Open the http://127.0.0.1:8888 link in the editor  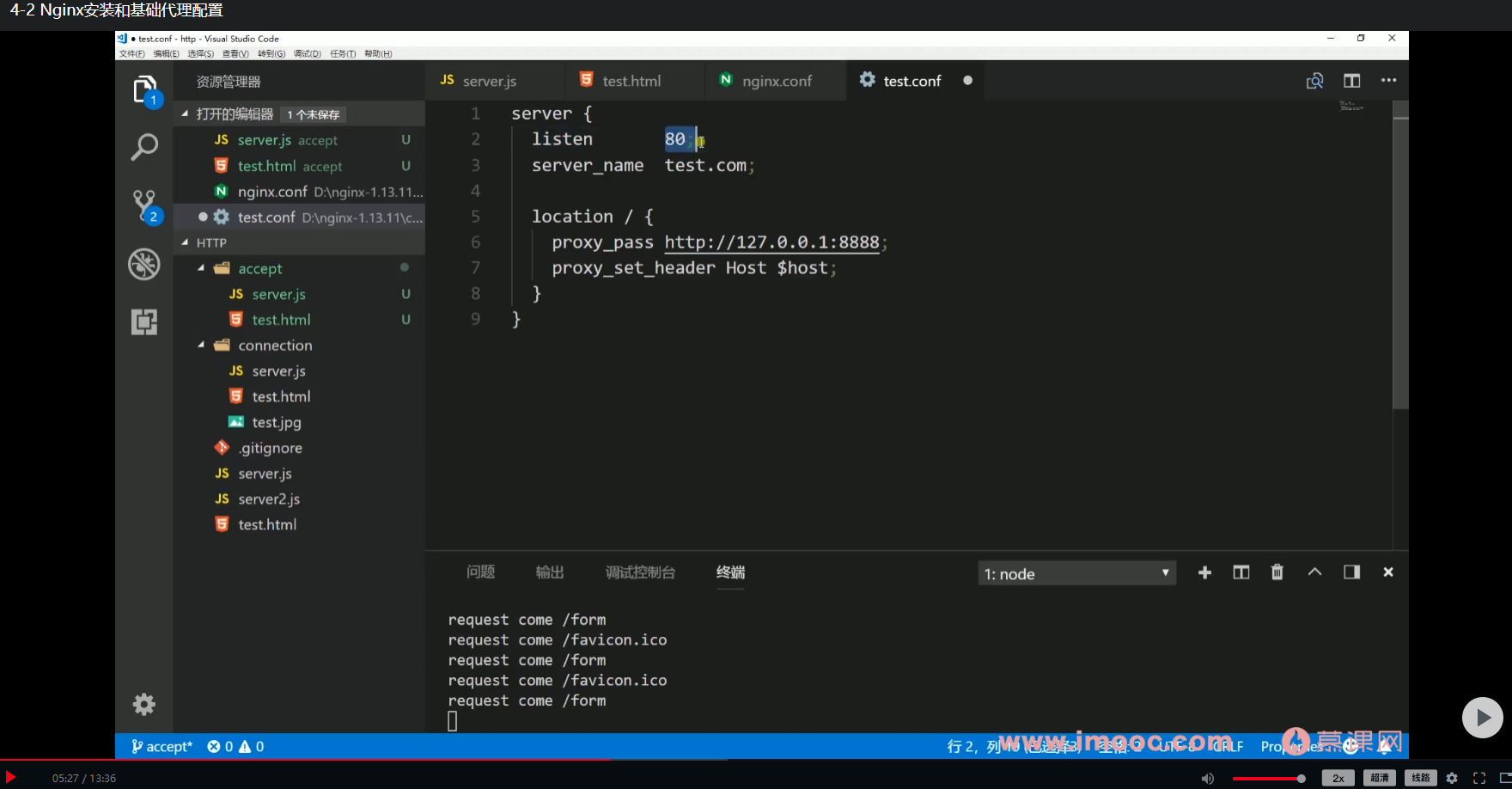pyautogui.click(x=771, y=242)
